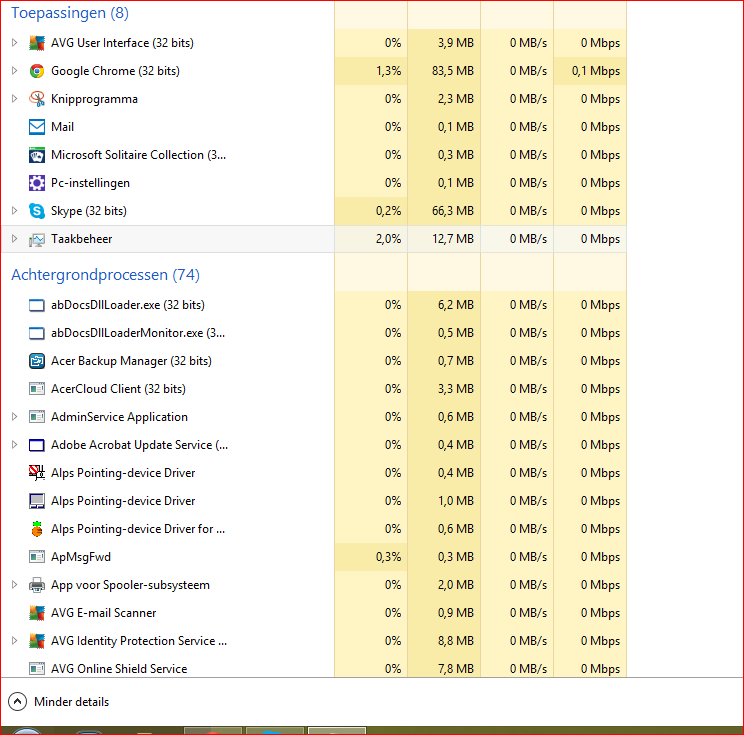Click the 0,1 Mbps network value
This screenshot has height=735, width=744.
[x=595, y=71]
